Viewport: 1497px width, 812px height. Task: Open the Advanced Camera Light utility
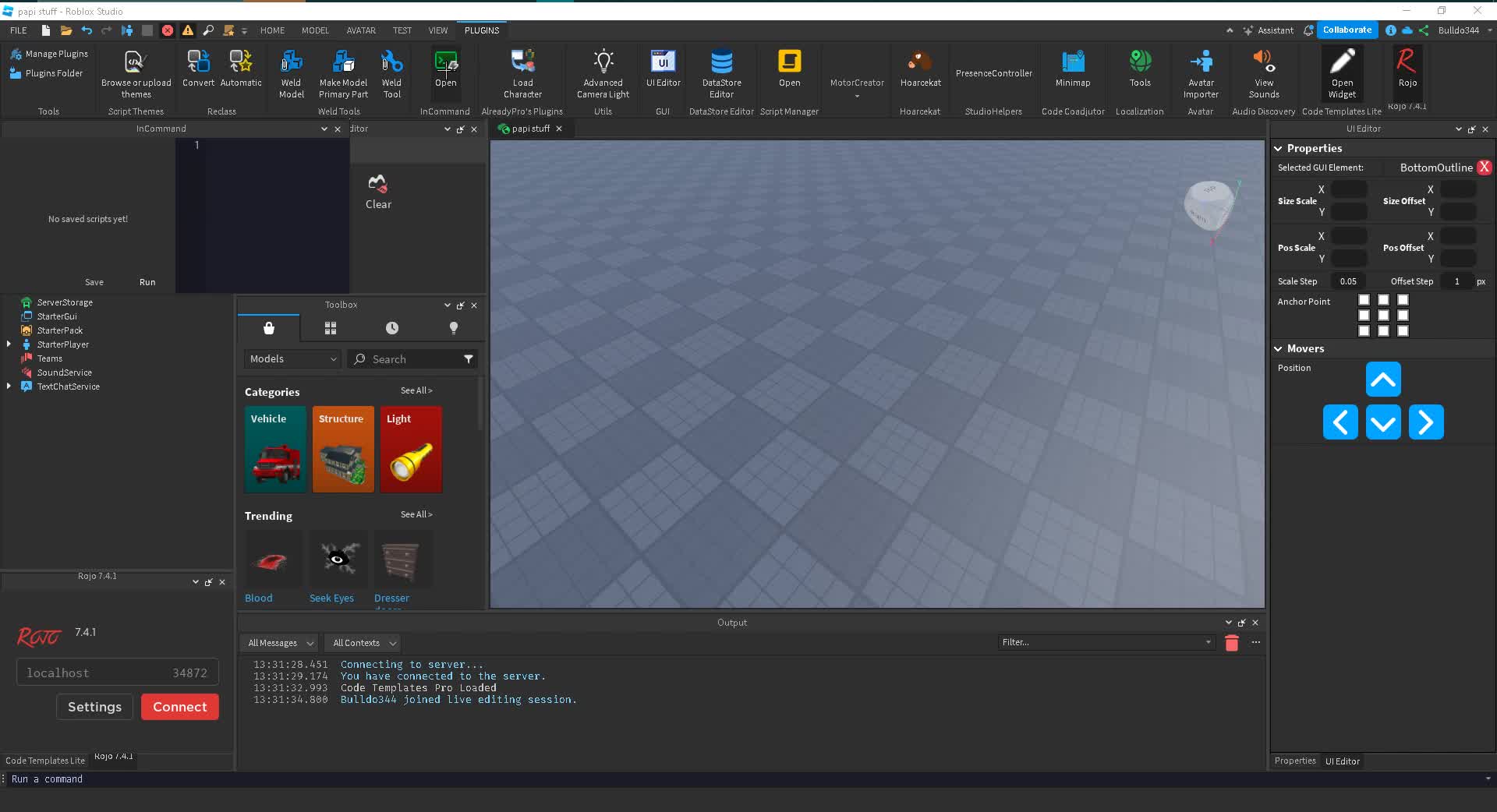[x=602, y=72]
